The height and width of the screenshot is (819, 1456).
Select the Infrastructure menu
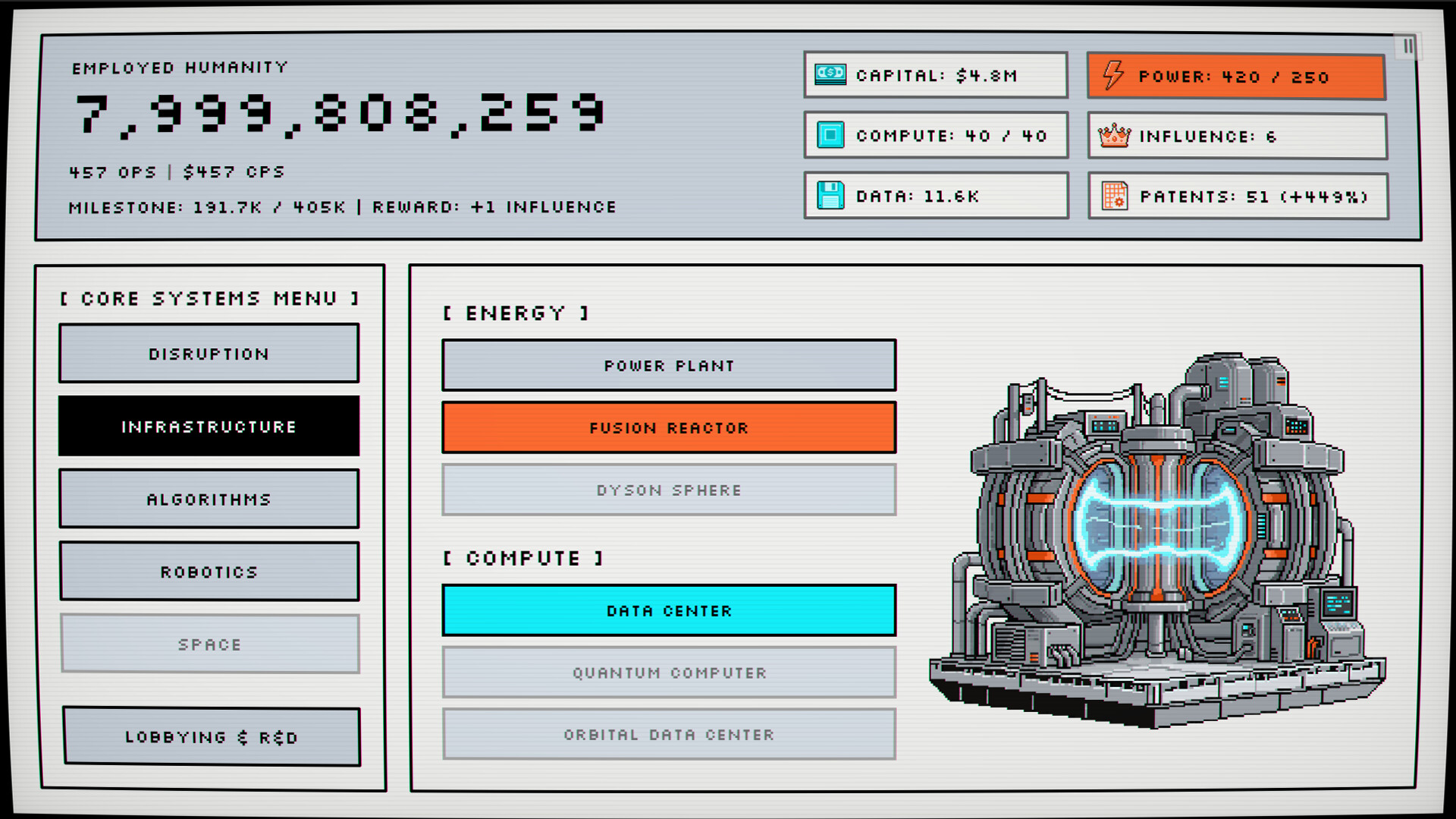[209, 426]
